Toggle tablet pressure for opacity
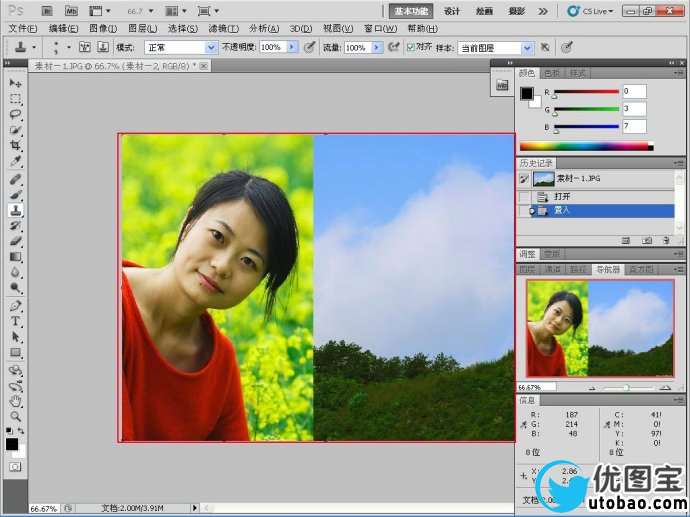 pyautogui.click(x=310, y=47)
